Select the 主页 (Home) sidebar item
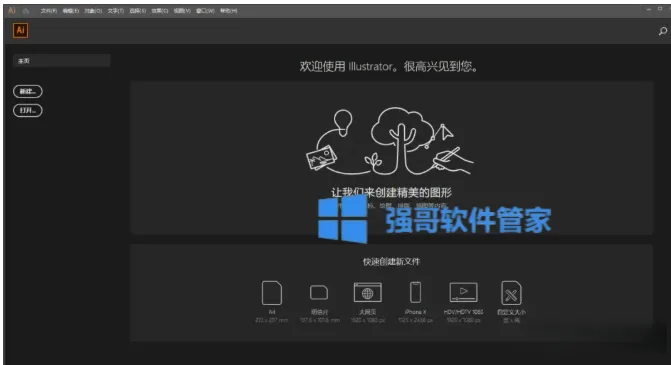The image size is (671, 365). coord(62,61)
